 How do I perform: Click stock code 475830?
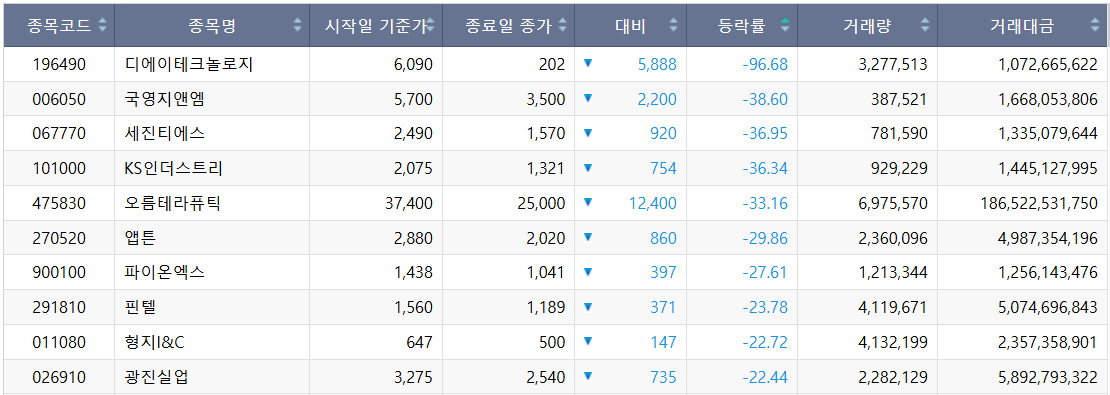(x=59, y=204)
